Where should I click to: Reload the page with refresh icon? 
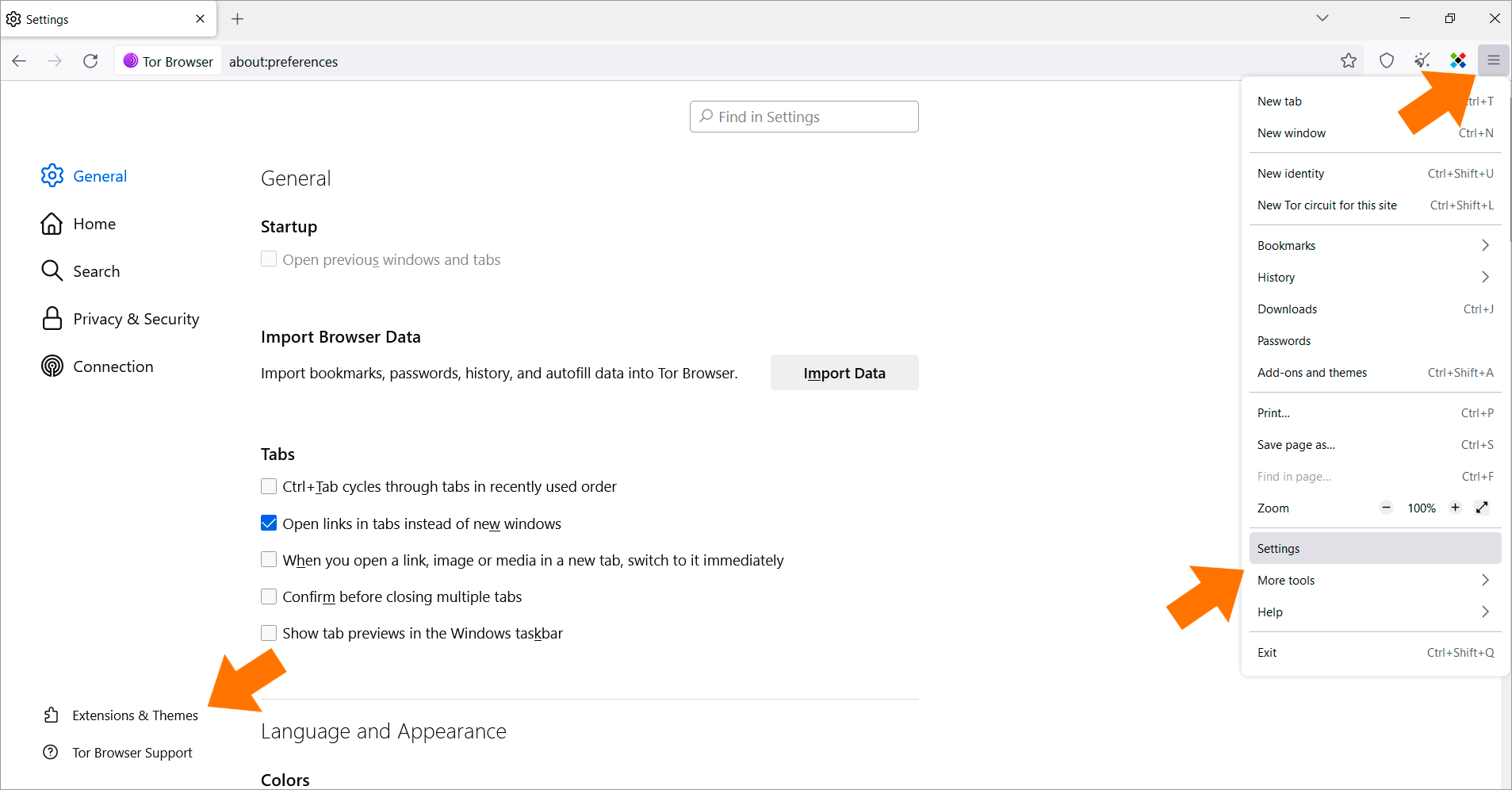90,61
